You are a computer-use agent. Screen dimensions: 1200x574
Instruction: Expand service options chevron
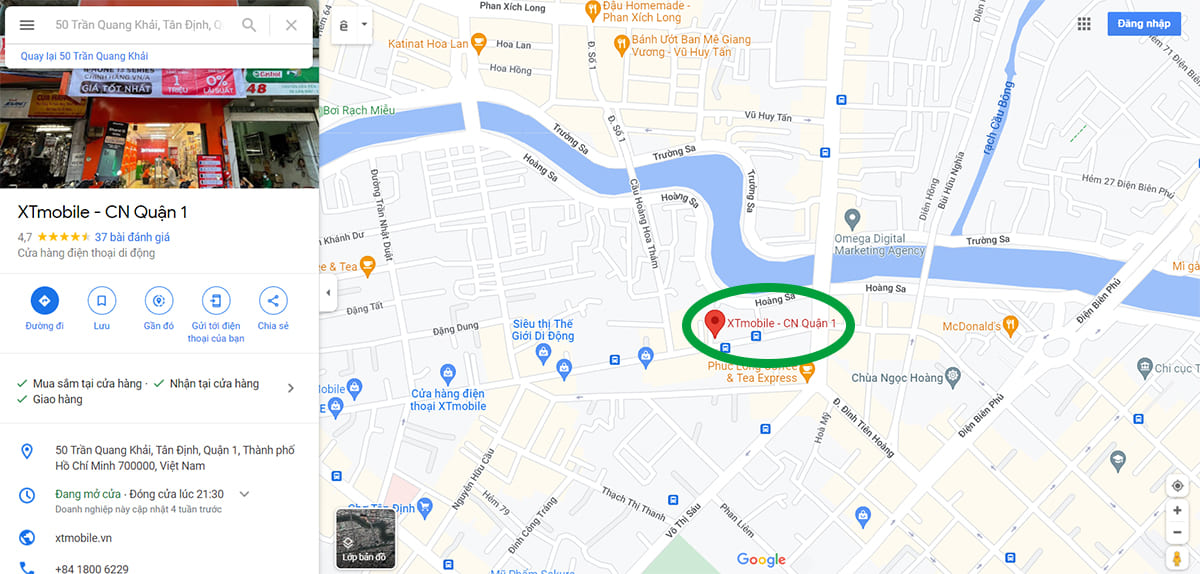click(x=291, y=388)
